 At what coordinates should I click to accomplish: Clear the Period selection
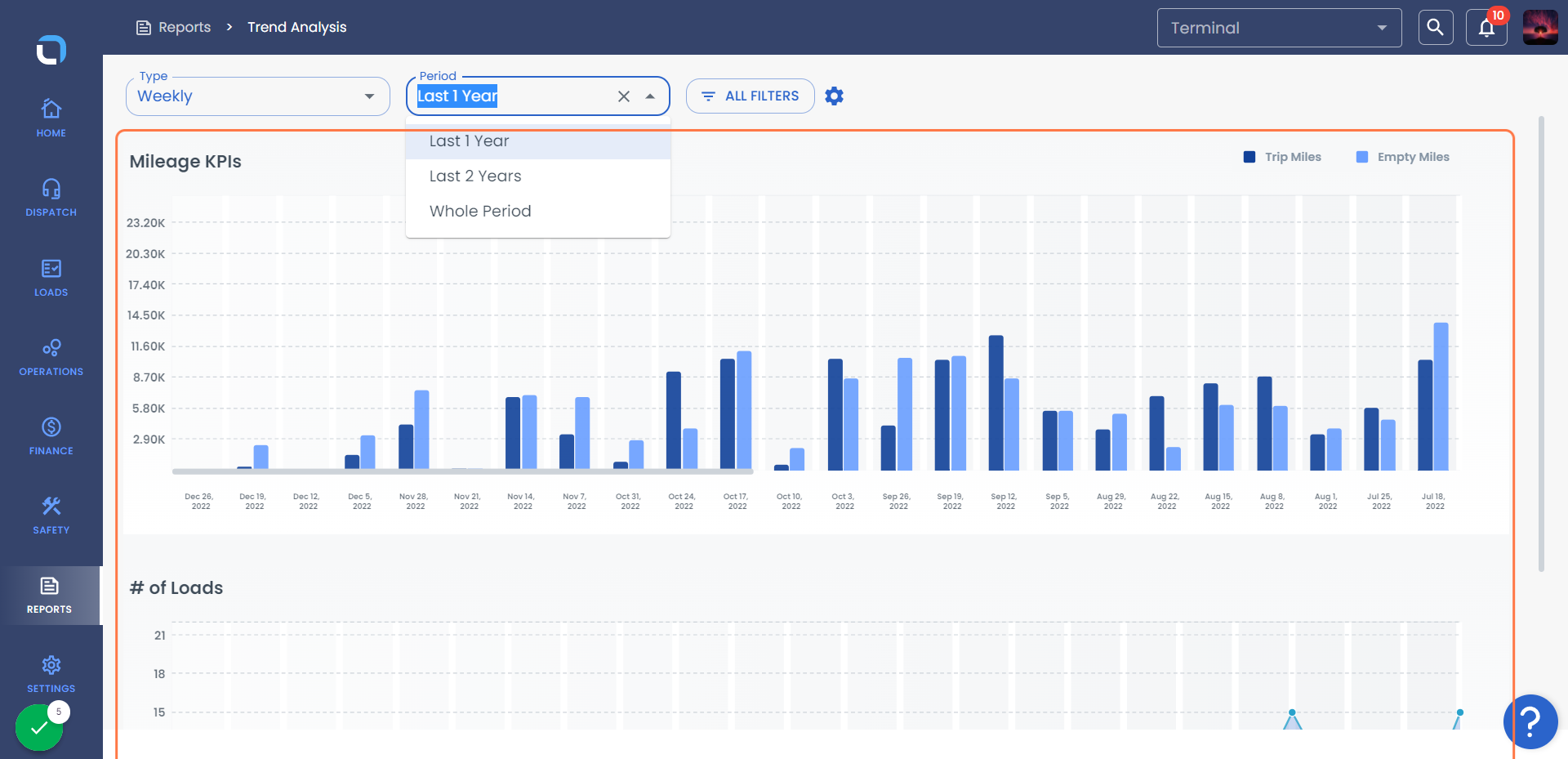tap(624, 96)
